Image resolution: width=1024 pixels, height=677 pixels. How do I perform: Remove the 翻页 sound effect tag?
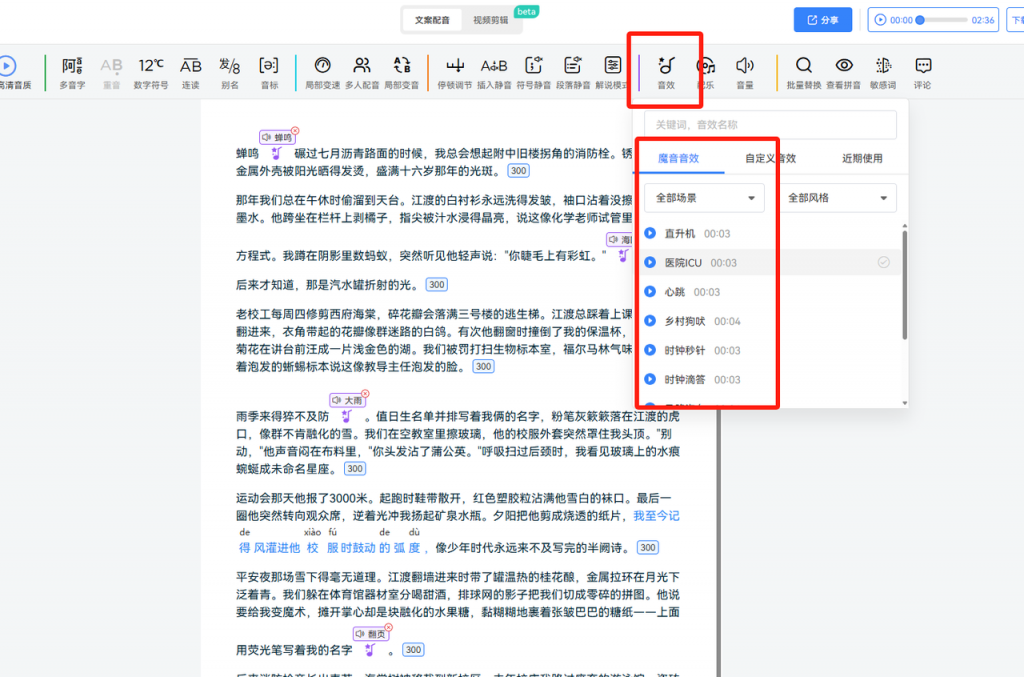click(x=389, y=627)
